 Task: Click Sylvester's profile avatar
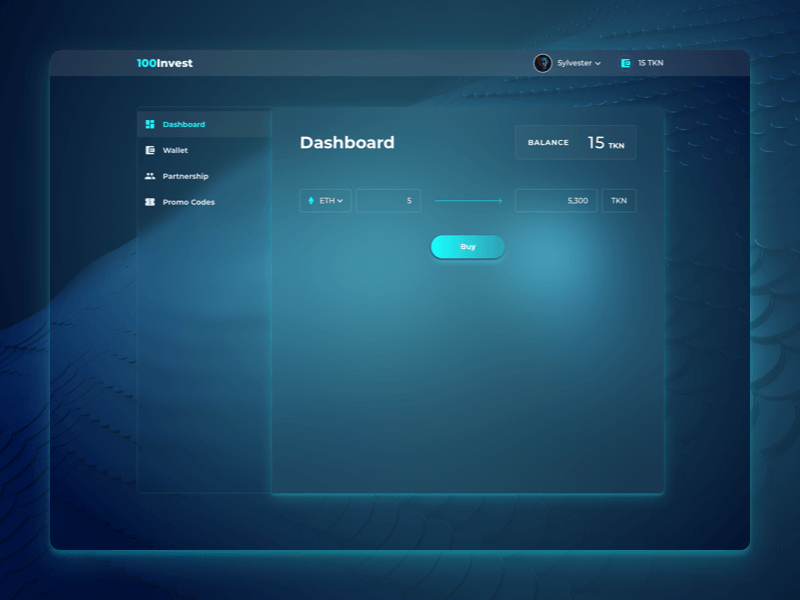pos(543,63)
